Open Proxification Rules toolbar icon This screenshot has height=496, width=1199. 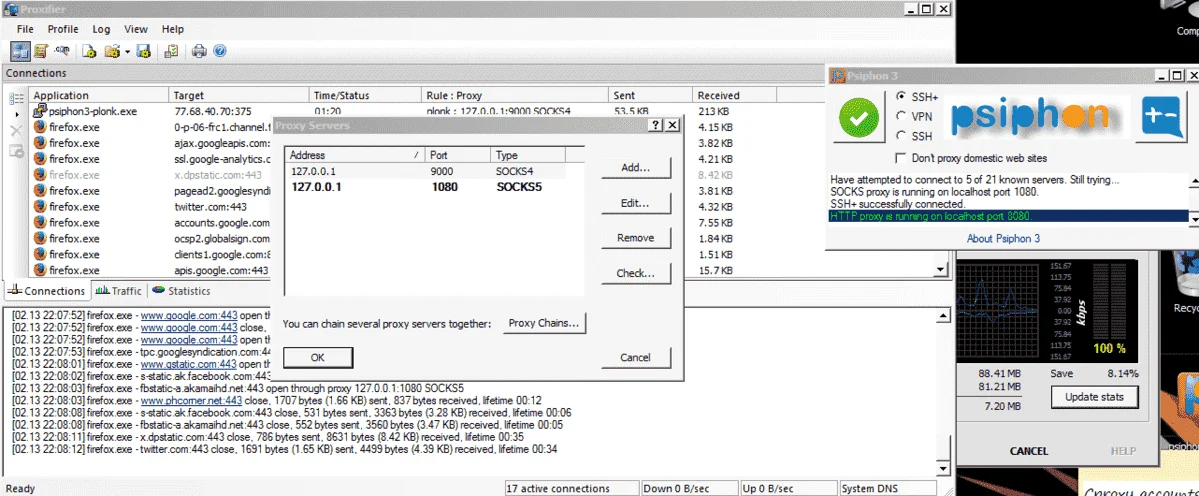point(41,51)
